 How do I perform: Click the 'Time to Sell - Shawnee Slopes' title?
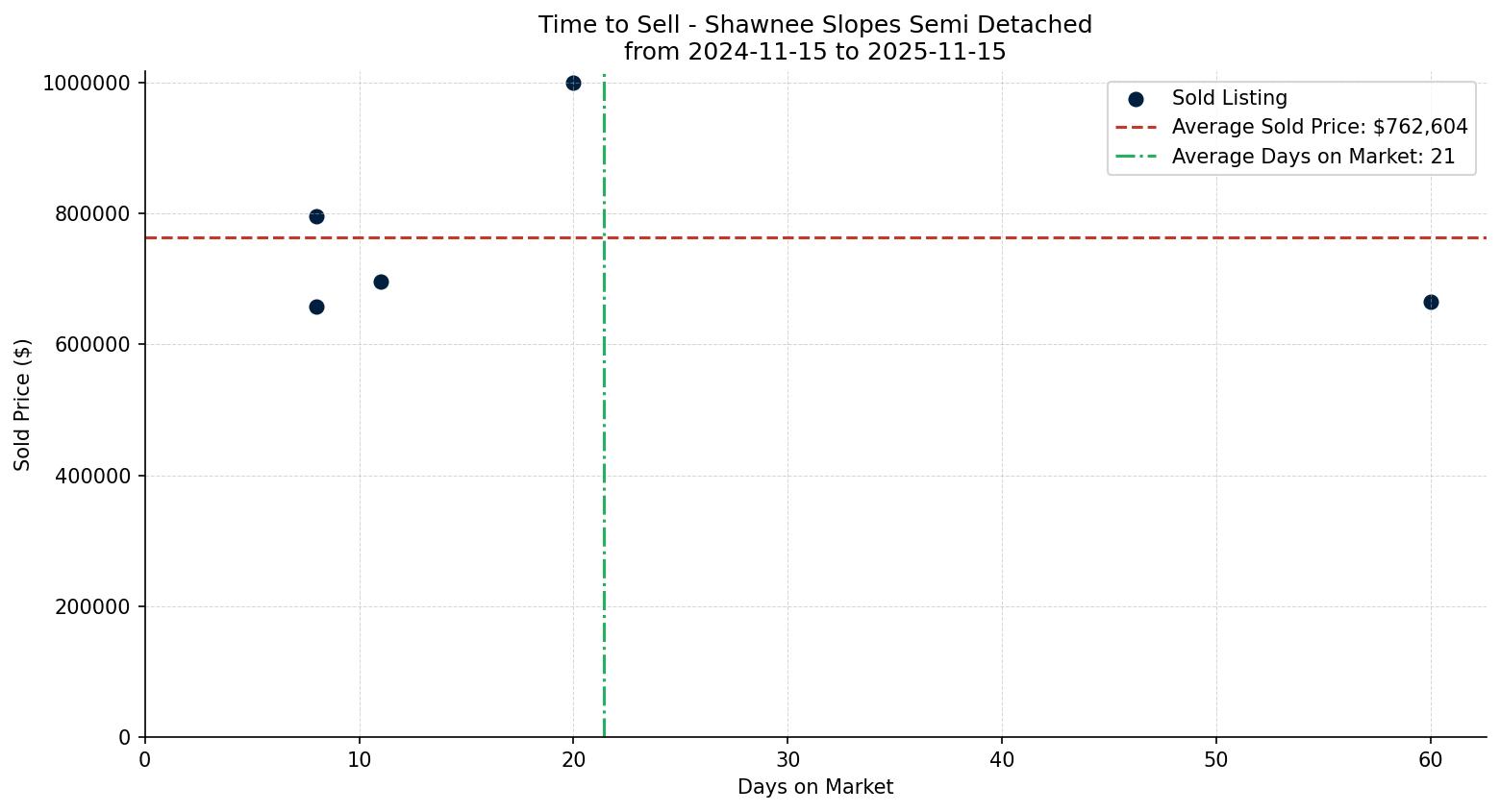814,25
